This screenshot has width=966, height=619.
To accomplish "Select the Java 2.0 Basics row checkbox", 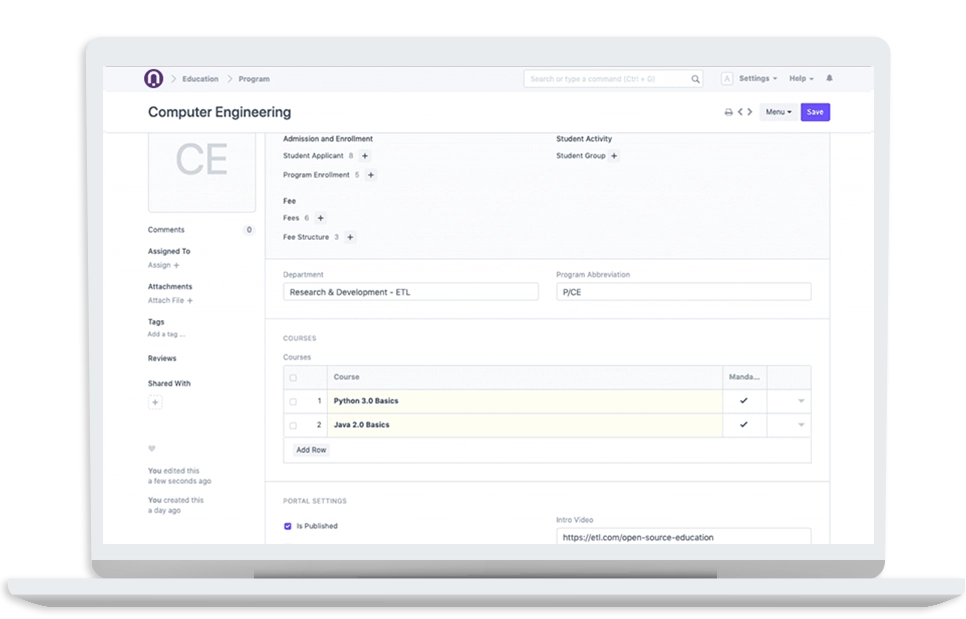I will pos(293,425).
